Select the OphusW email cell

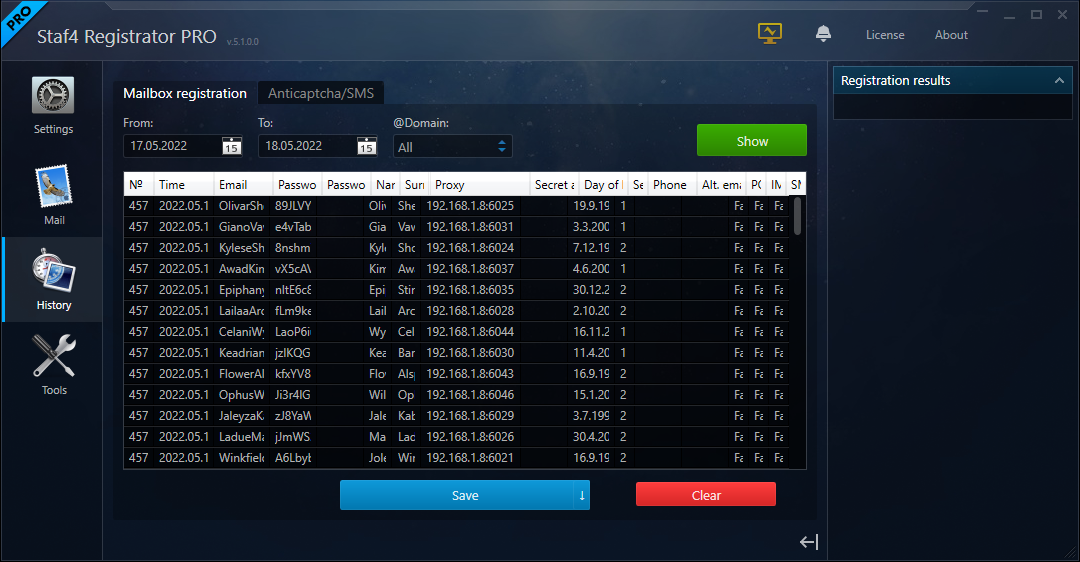tap(241, 395)
